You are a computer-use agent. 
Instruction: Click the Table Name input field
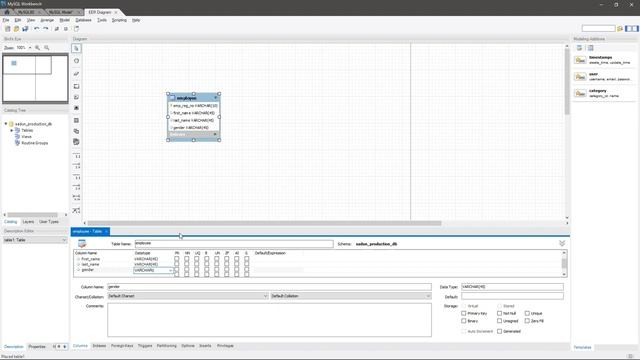click(234, 244)
